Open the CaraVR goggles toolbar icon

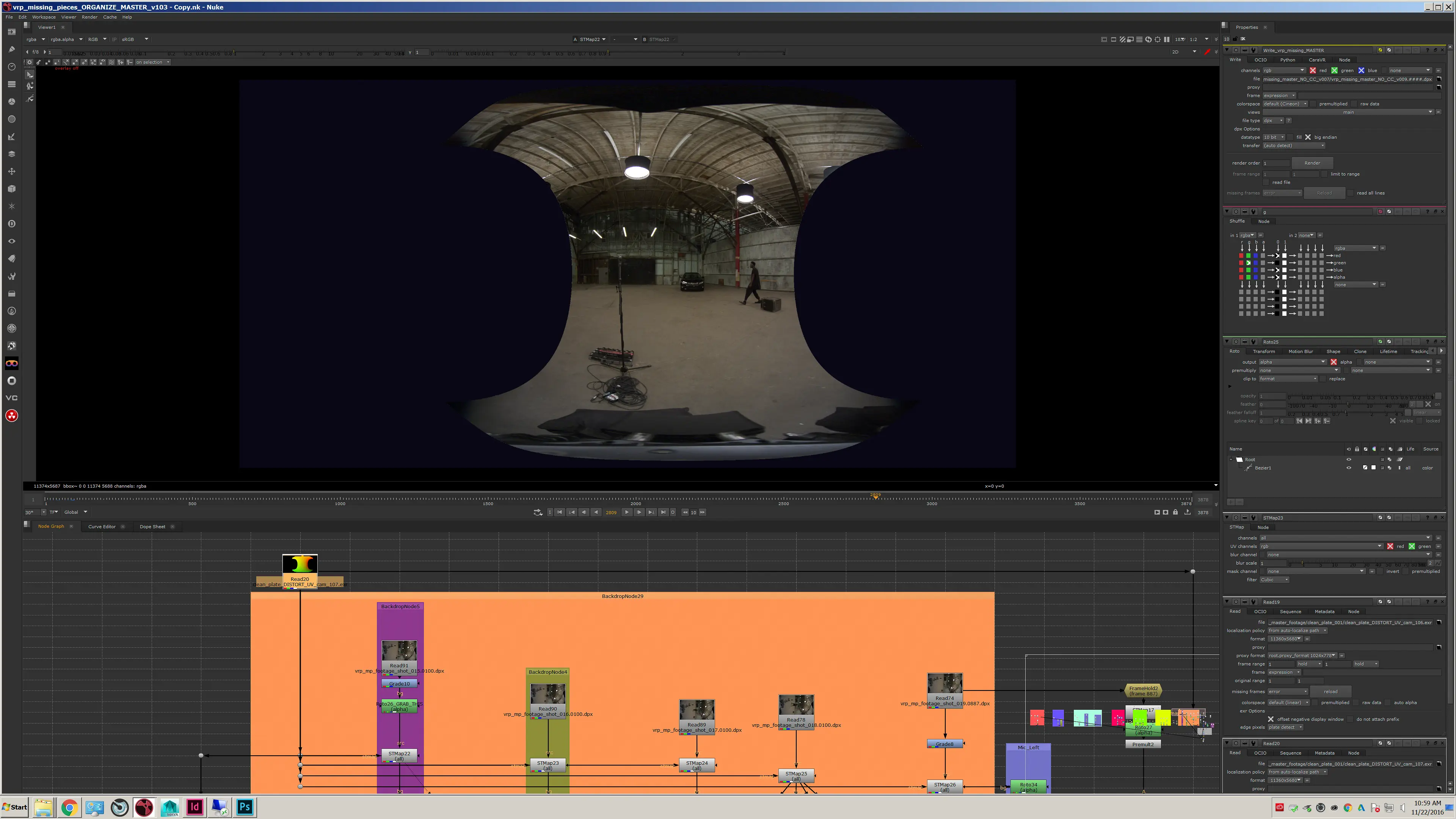[x=11, y=364]
